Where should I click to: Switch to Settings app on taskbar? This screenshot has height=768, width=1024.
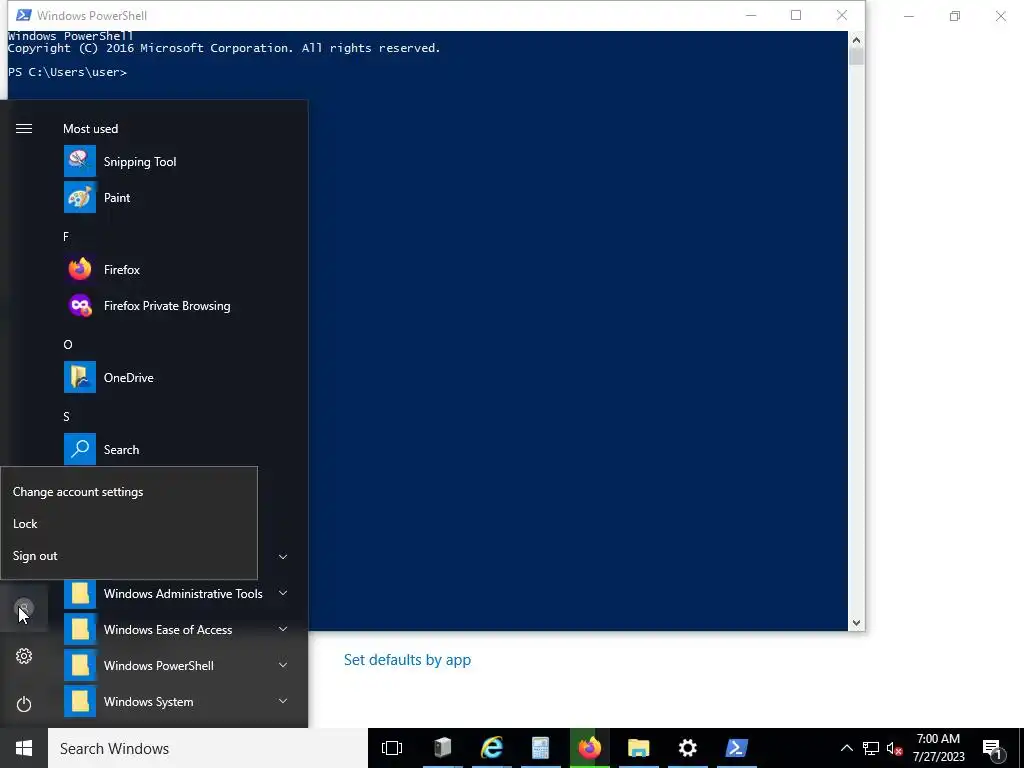(x=688, y=748)
